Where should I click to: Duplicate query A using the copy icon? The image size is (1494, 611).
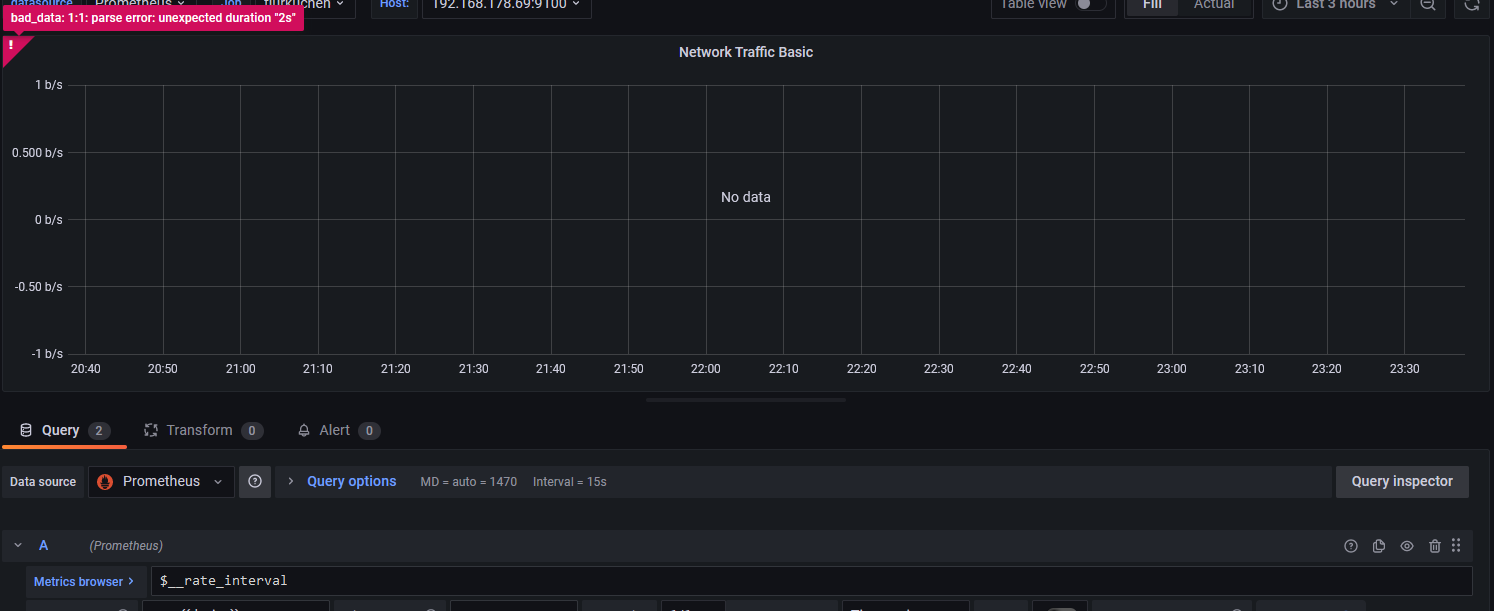click(x=1379, y=545)
